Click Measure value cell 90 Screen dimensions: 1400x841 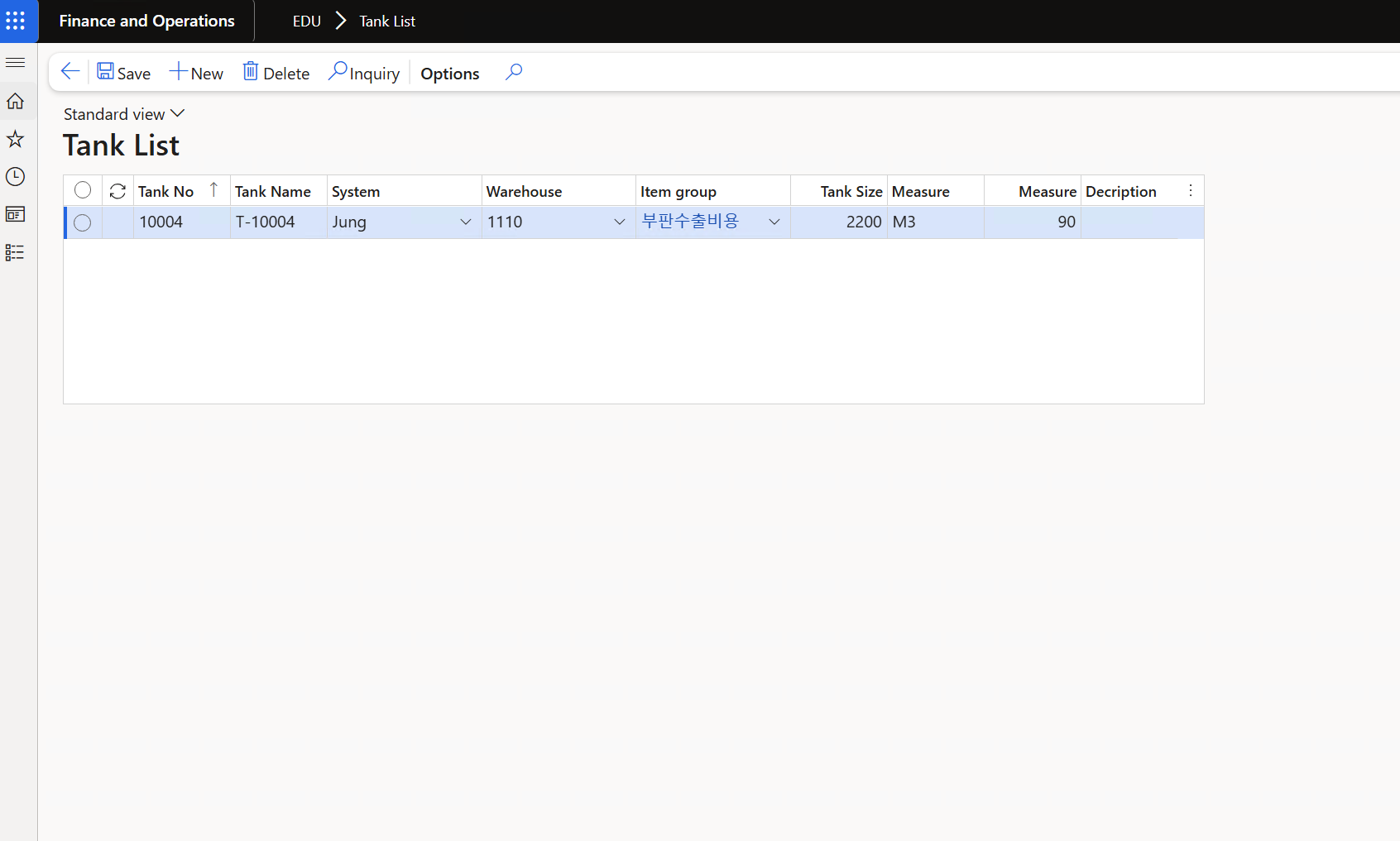click(1033, 222)
